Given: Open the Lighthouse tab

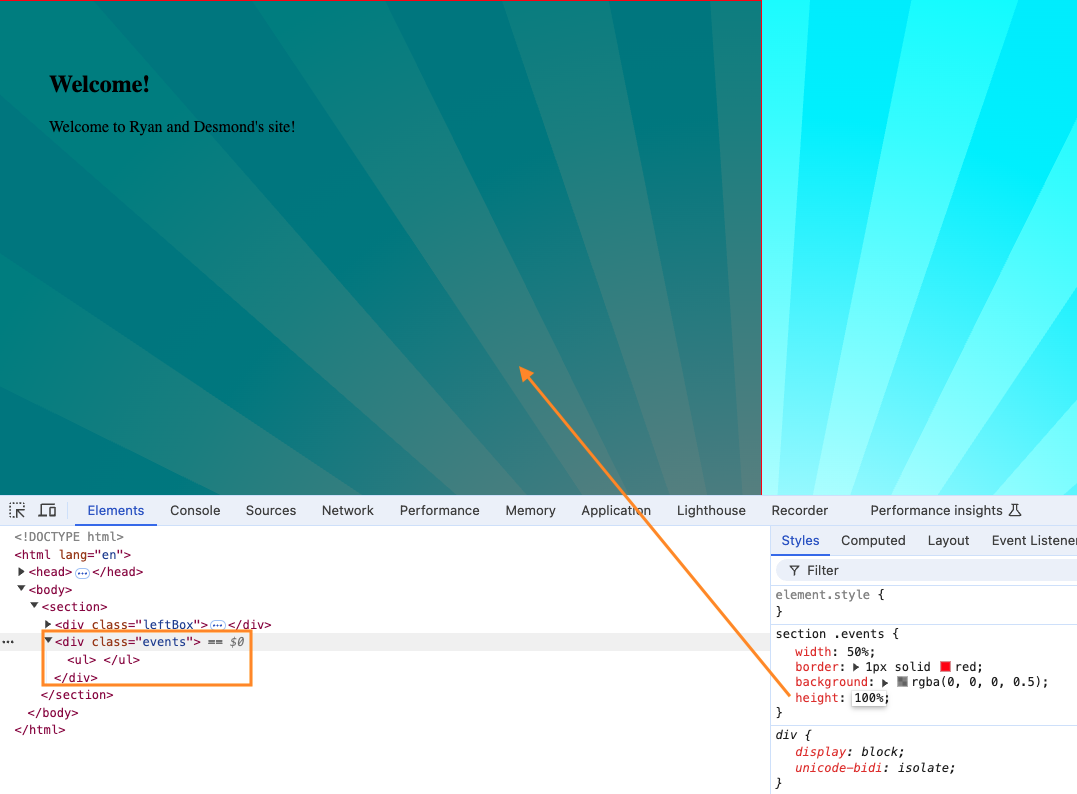Looking at the screenshot, I should click(711, 510).
